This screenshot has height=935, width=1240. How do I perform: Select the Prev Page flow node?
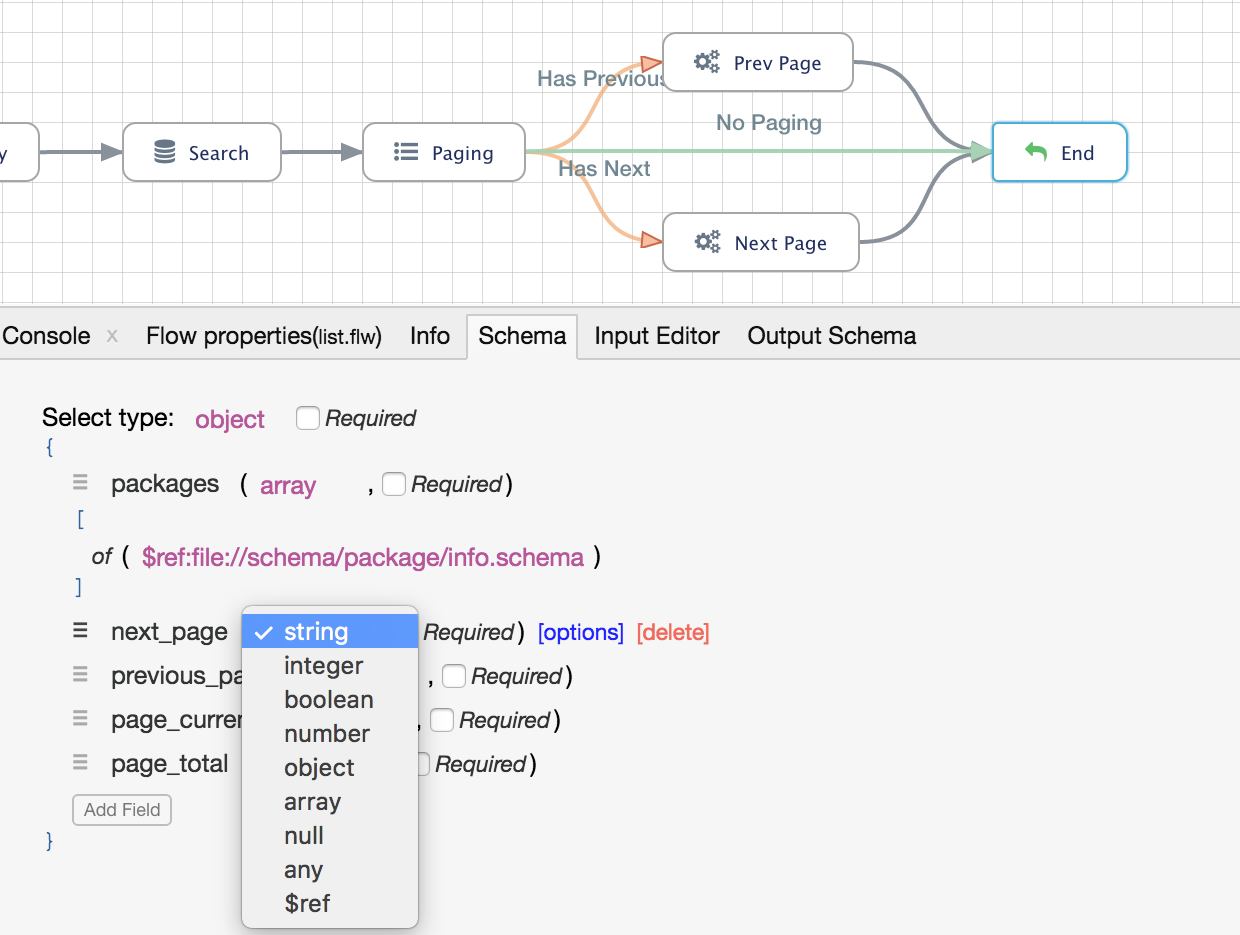(x=758, y=62)
